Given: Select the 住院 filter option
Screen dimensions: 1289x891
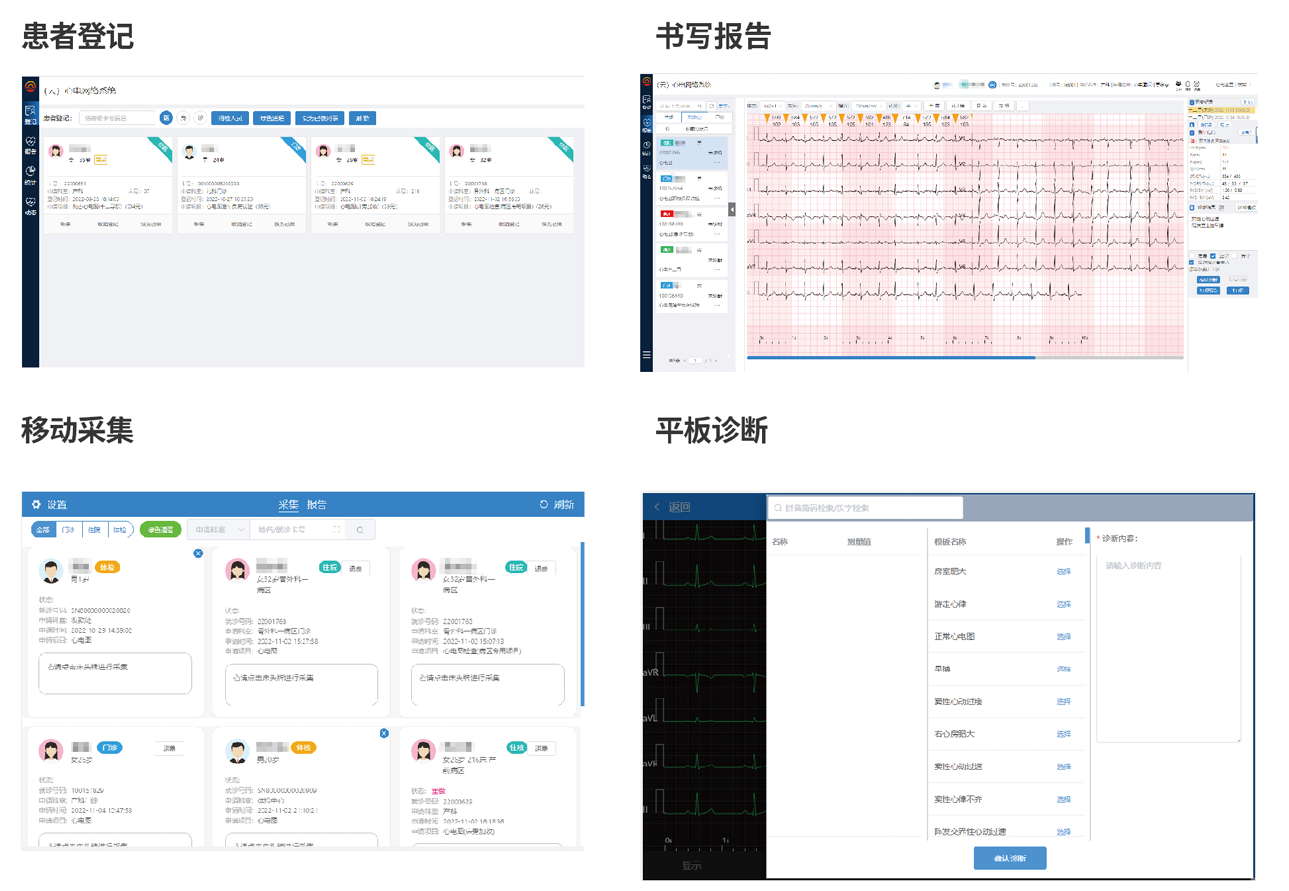Looking at the screenshot, I should click(x=94, y=530).
